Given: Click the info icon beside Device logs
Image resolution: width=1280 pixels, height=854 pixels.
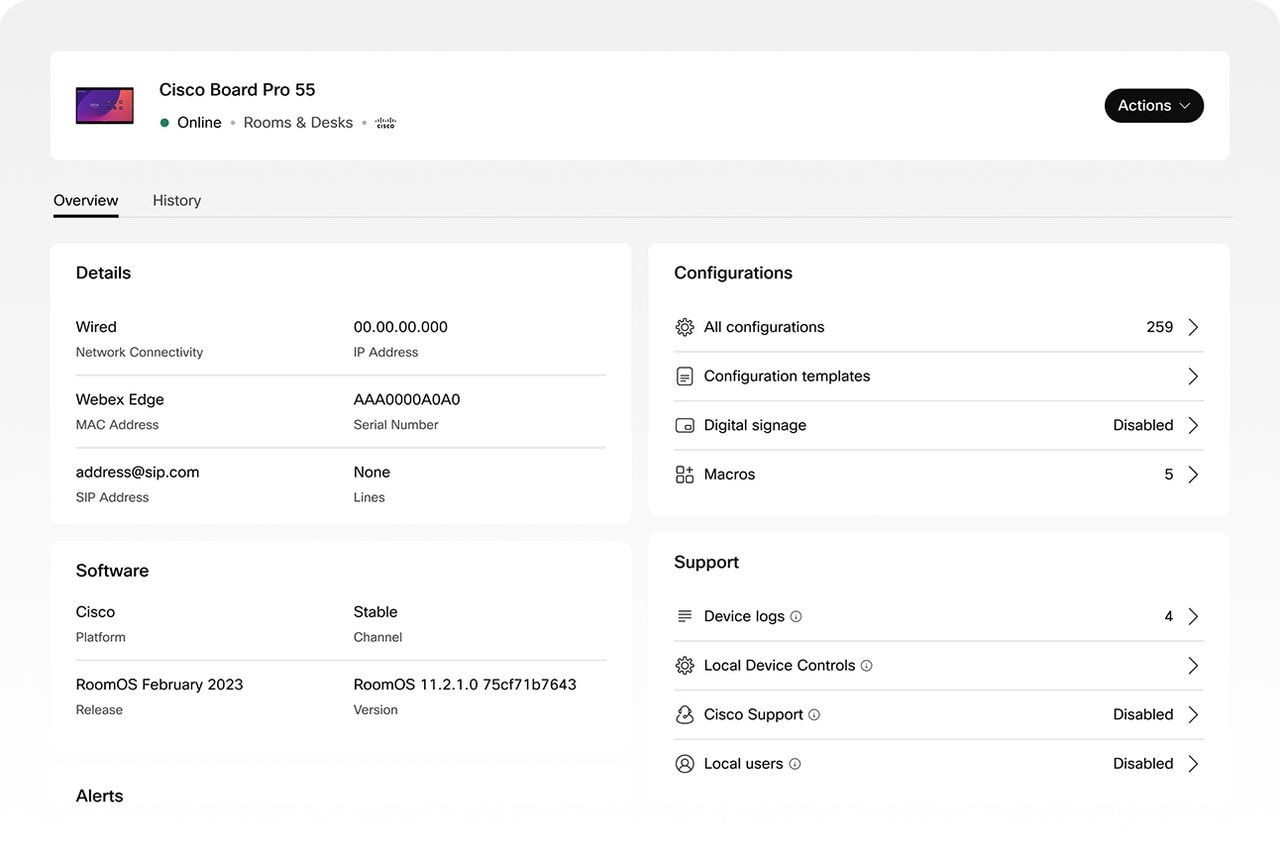Looking at the screenshot, I should tap(795, 616).
